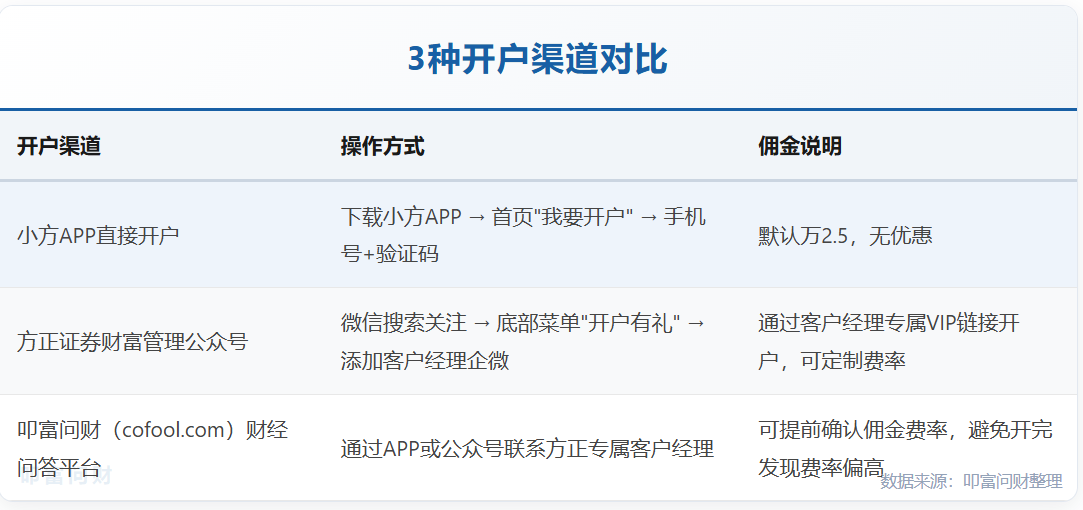Click the cell starting "可提前确认佣金费率"
Viewport: 1083px width, 510px height.
pyautogui.click(x=905, y=449)
